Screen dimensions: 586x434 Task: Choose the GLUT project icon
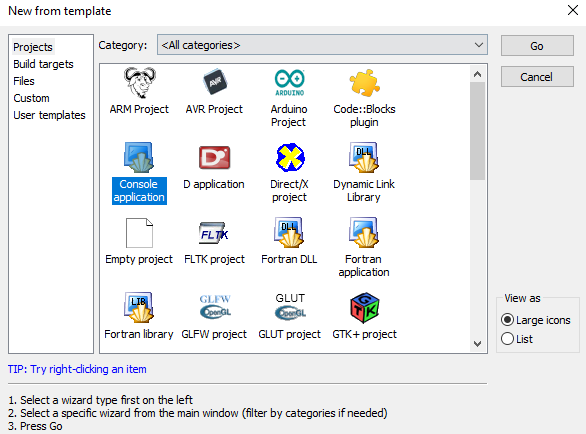(290, 307)
